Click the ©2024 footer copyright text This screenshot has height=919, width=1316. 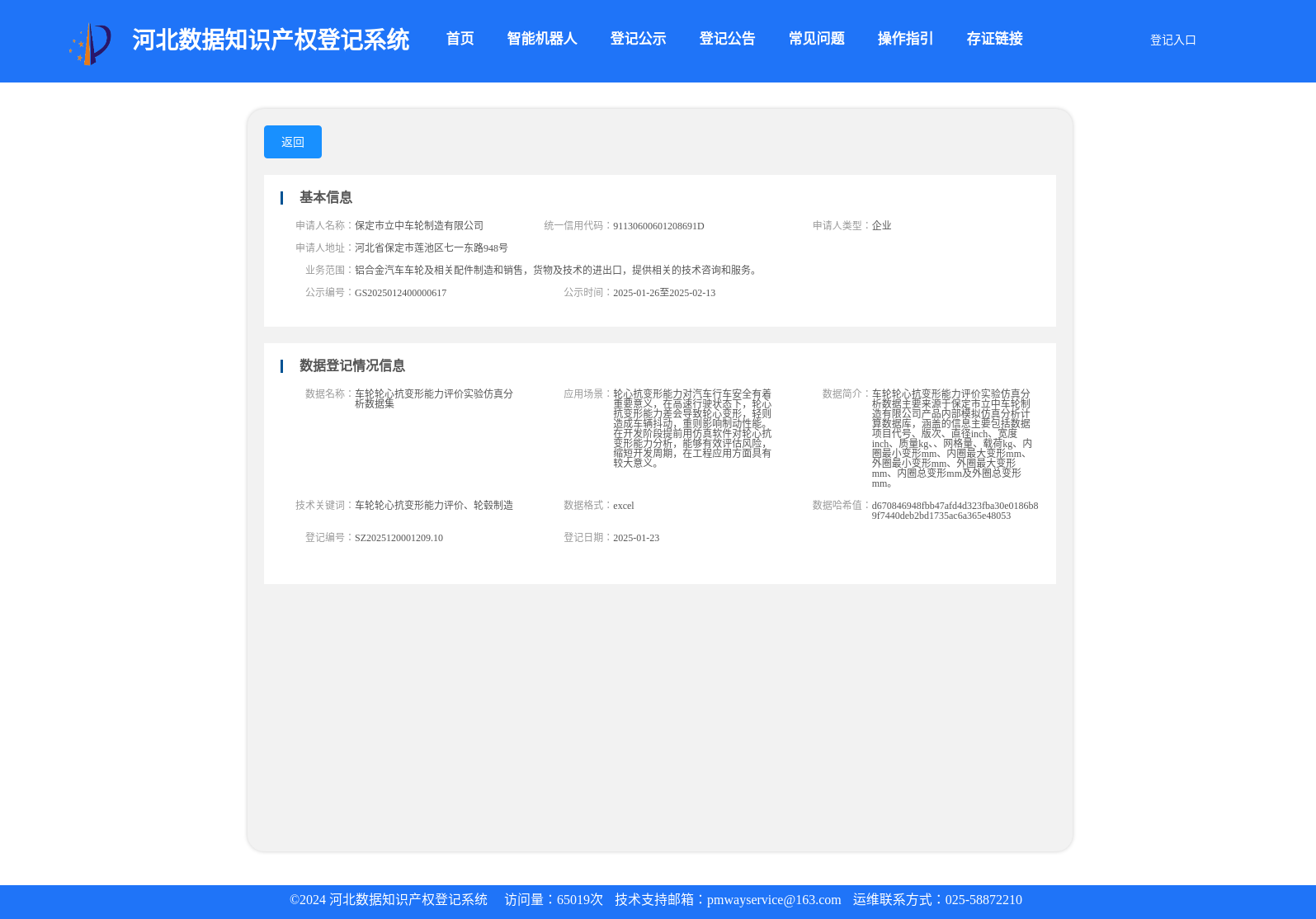389,900
